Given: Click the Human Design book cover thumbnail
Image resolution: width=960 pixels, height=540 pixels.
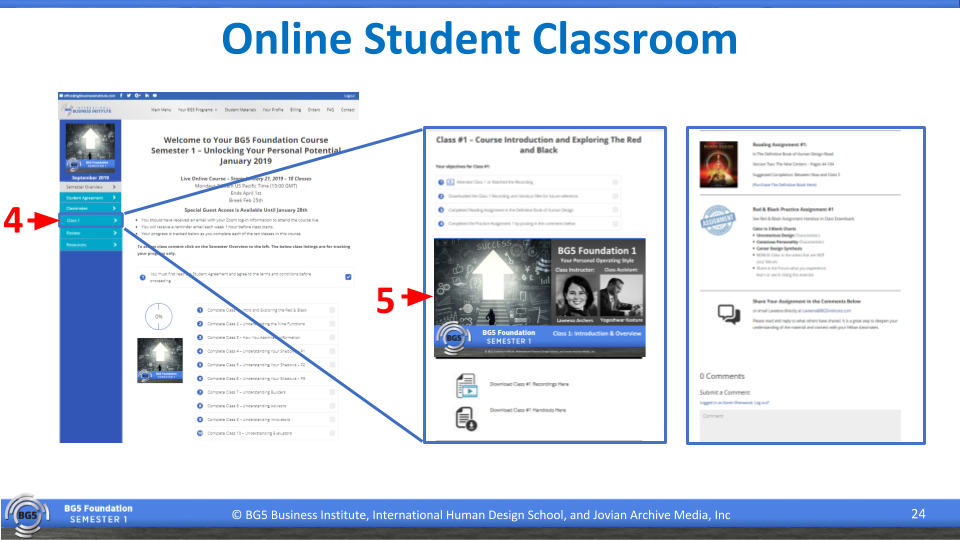Looking at the screenshot, I should pos(719,164).
